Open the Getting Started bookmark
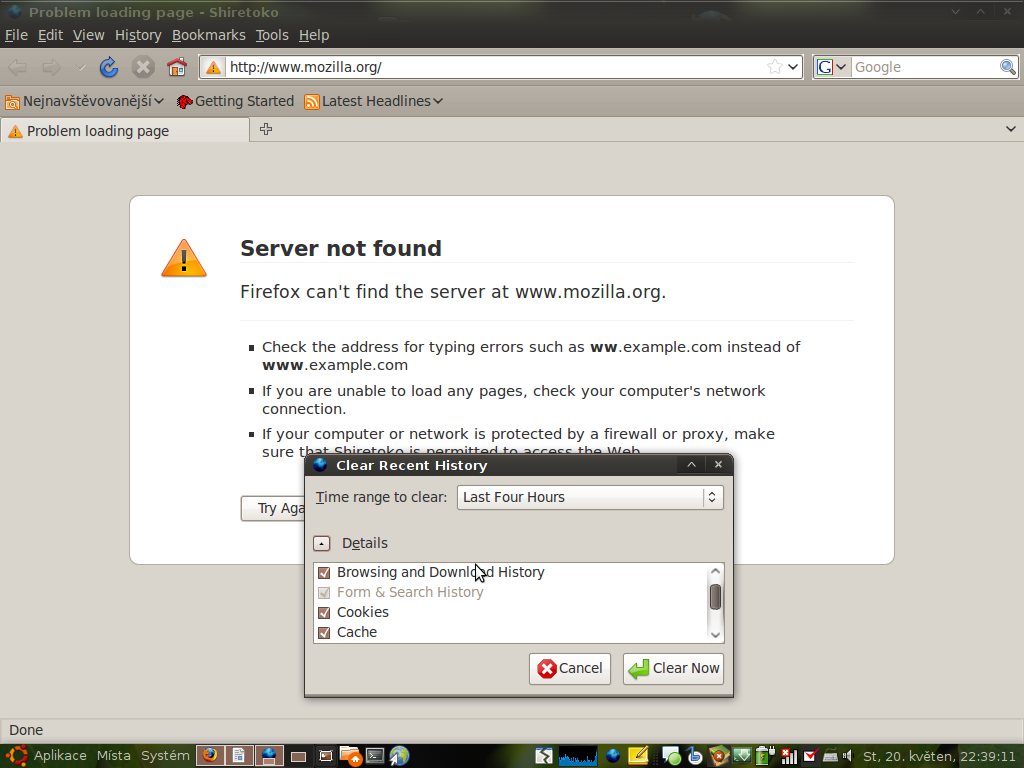The height and width of the screenshot is (768, 1024). (235, 101)
